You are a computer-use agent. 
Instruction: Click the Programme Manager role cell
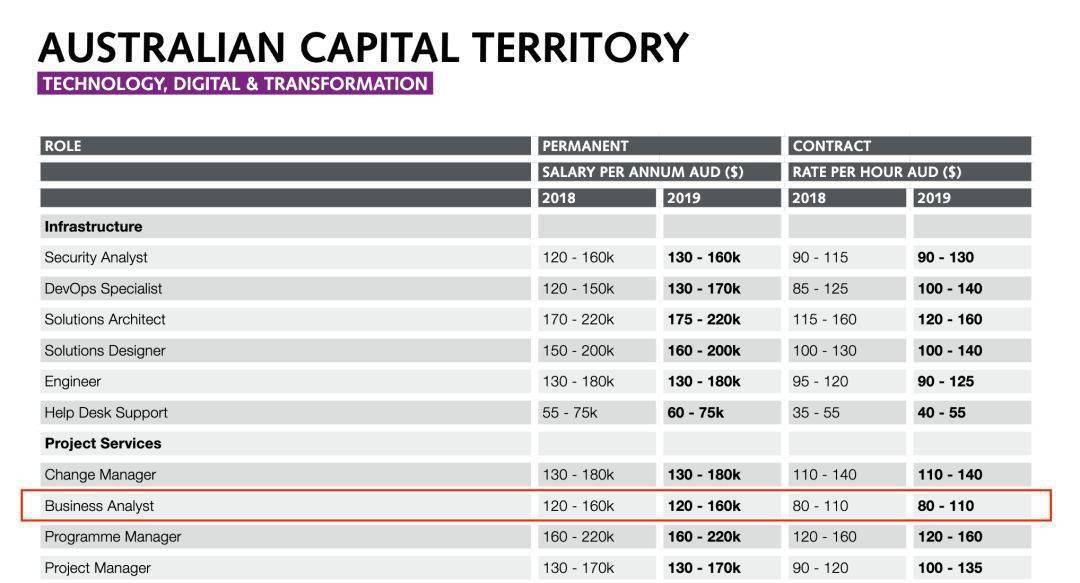pos(285,537)
